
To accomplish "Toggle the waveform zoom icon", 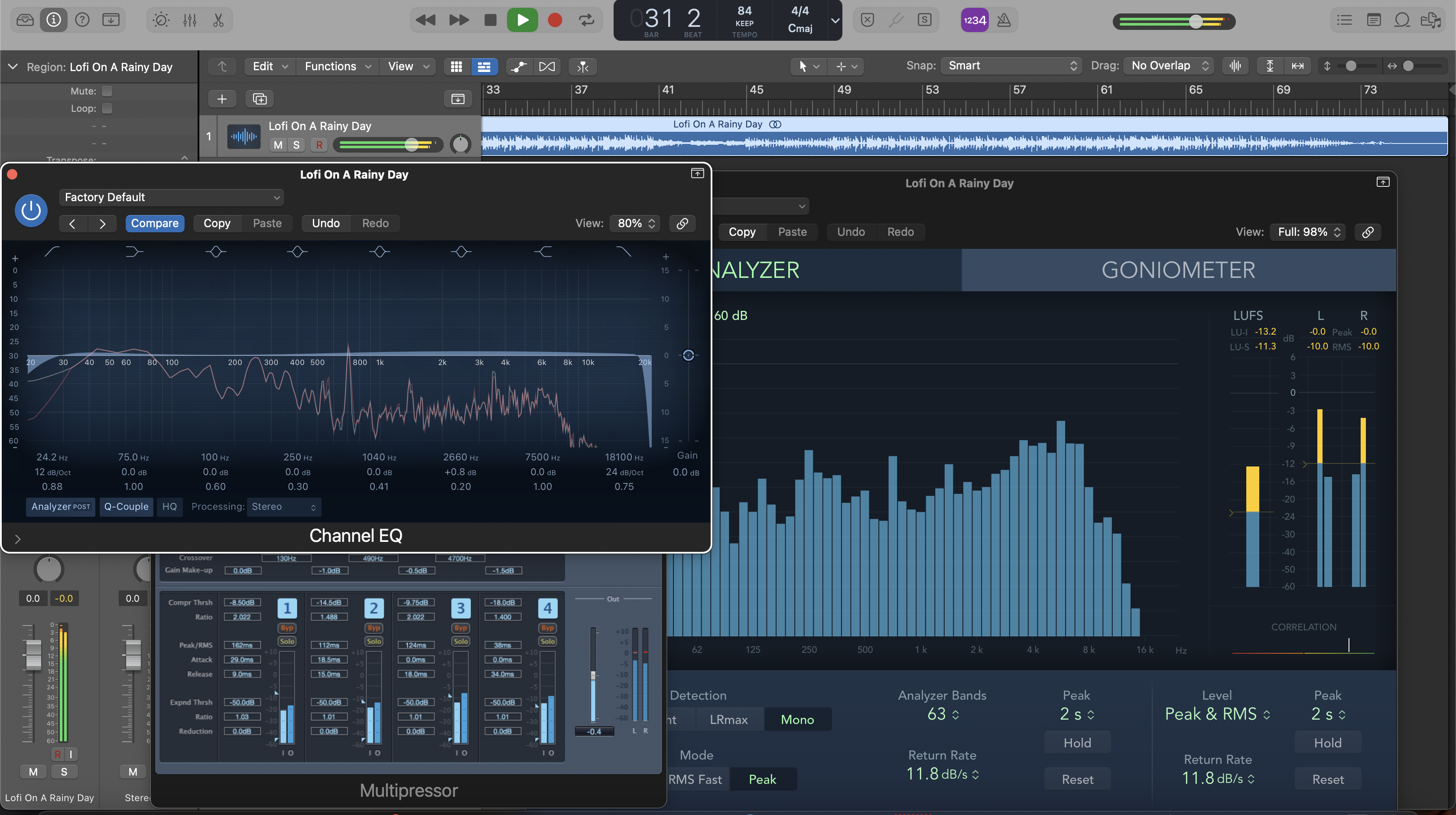I will 1235,66.
